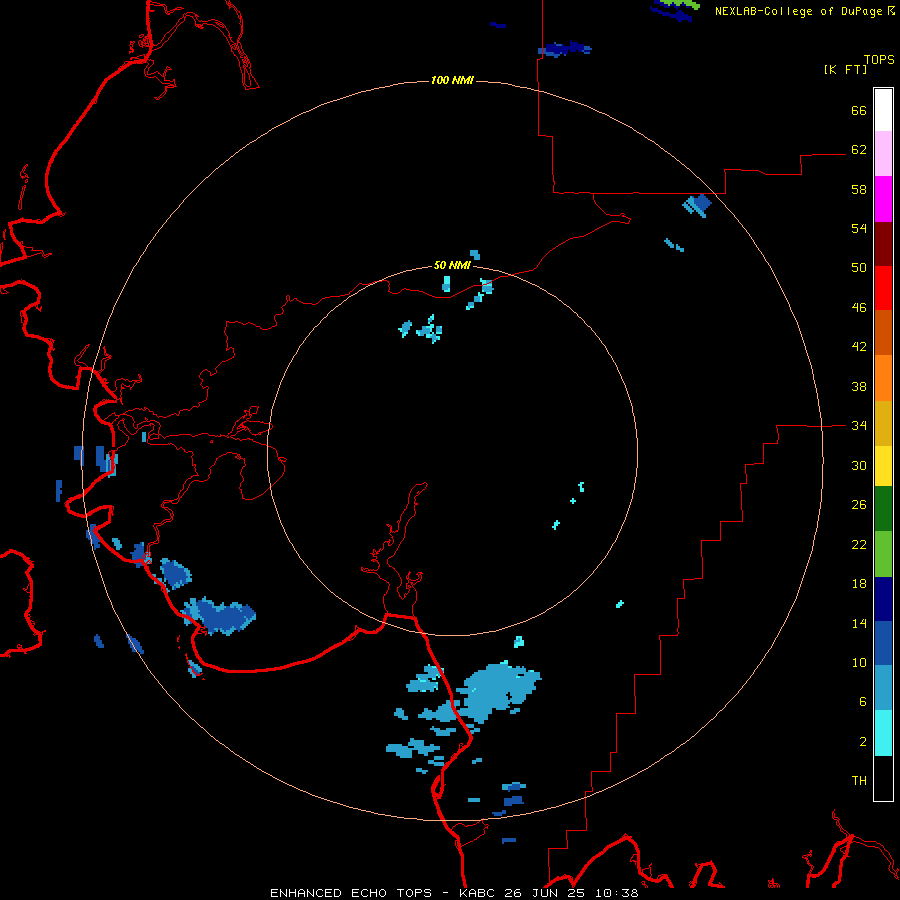900x900 pixels.
Task: Click the 22 value on the legend
Action: coord(859,544)
